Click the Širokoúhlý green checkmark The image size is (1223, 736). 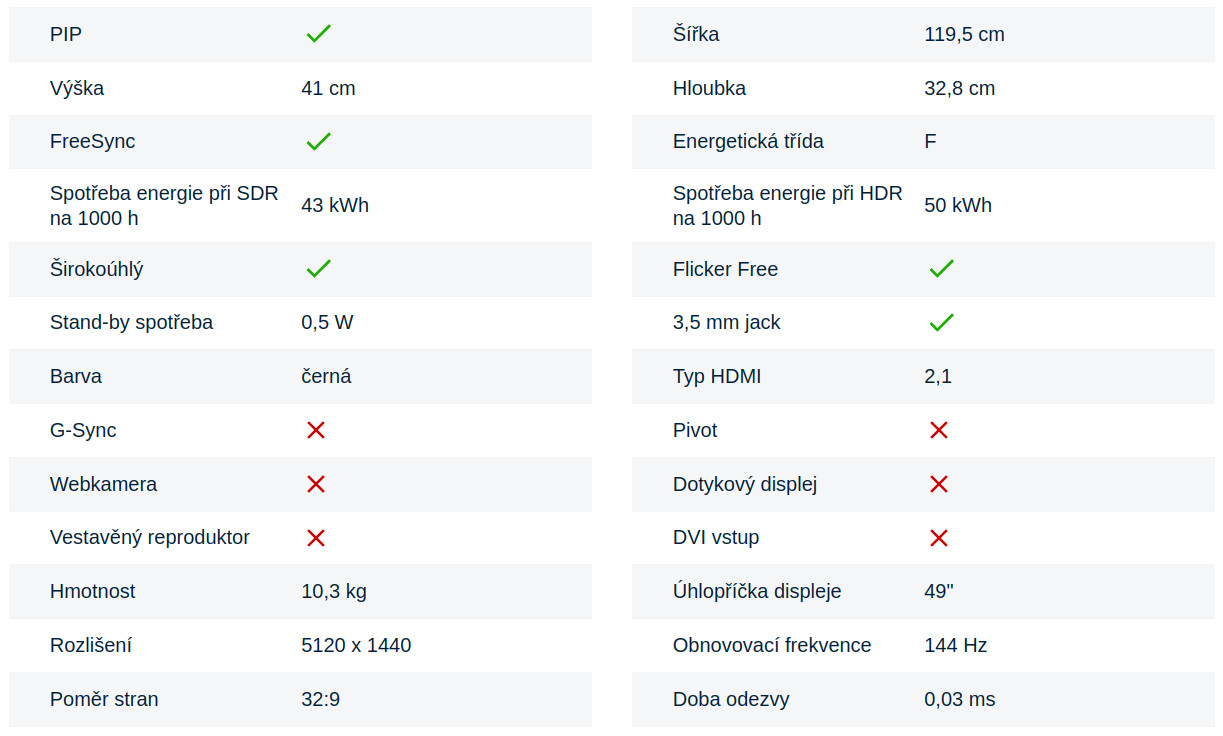click(x=318, y=269)
